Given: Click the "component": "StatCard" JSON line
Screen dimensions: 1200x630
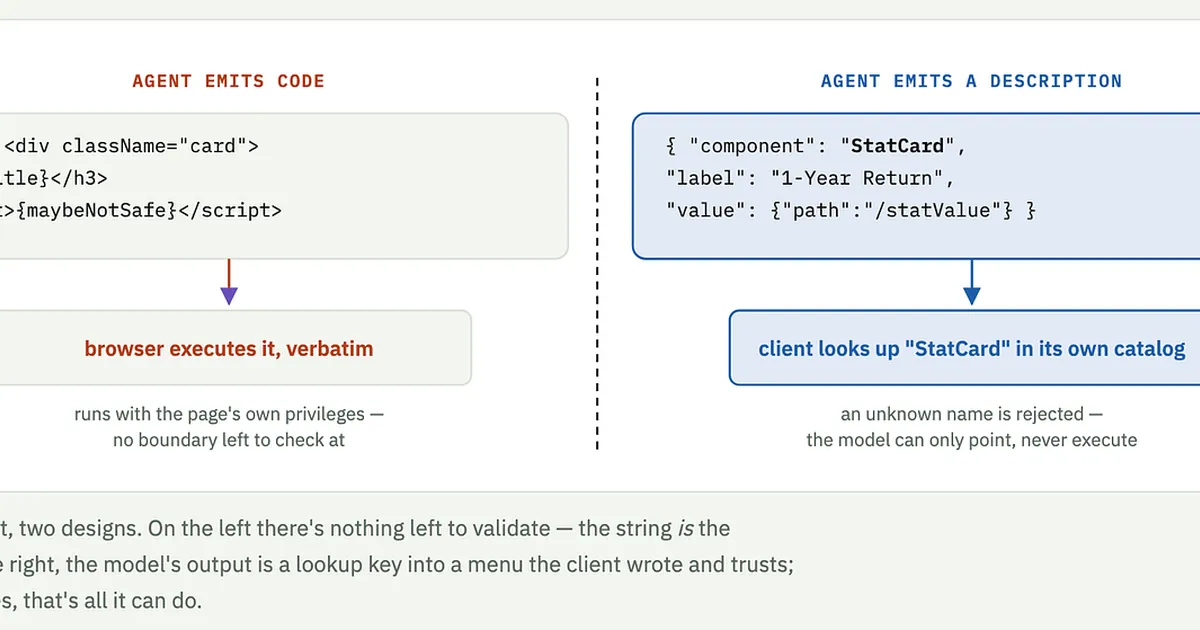Looking at the screenshot, I should [817, 146].
